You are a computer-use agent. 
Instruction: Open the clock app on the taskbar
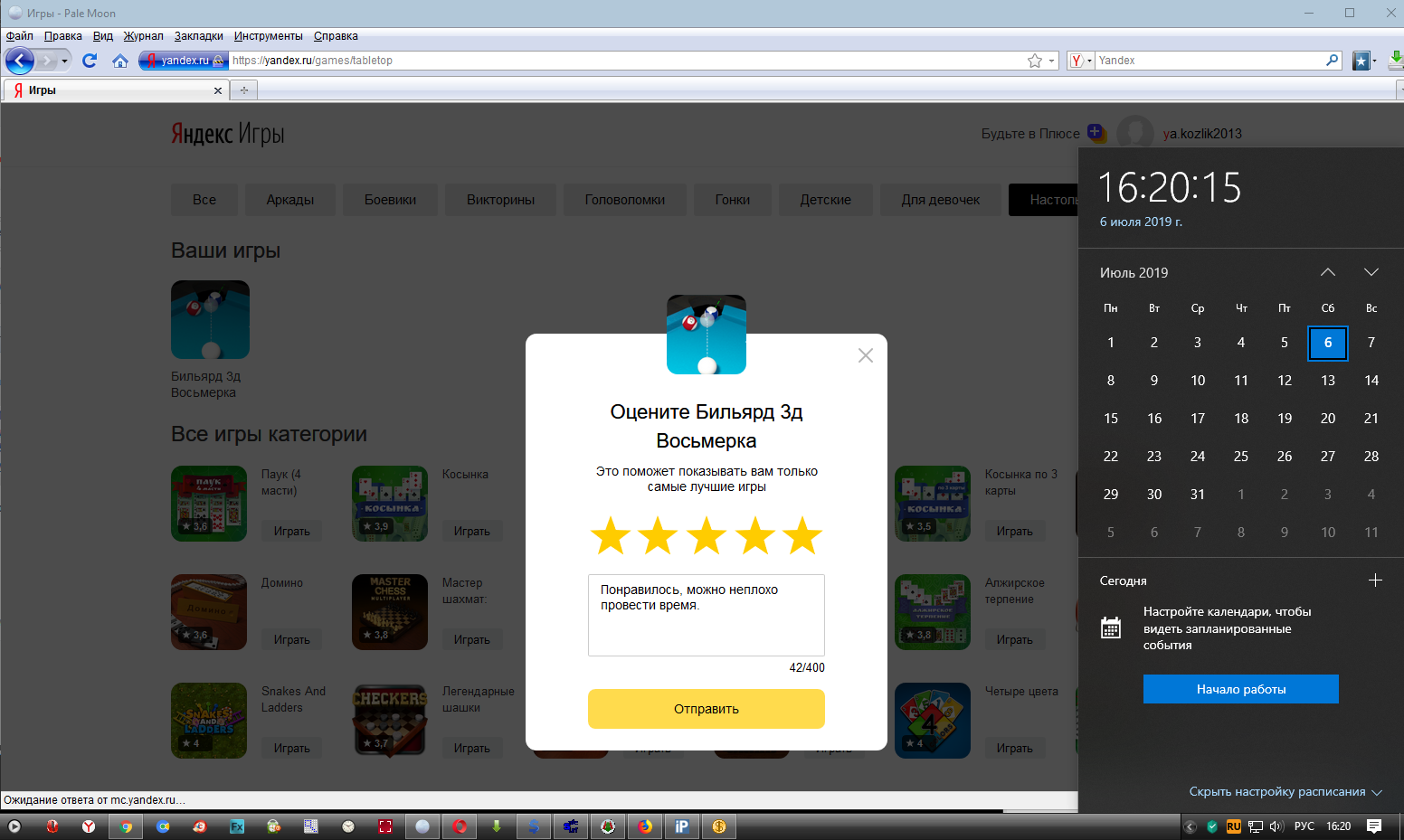(x=348, y=826)
